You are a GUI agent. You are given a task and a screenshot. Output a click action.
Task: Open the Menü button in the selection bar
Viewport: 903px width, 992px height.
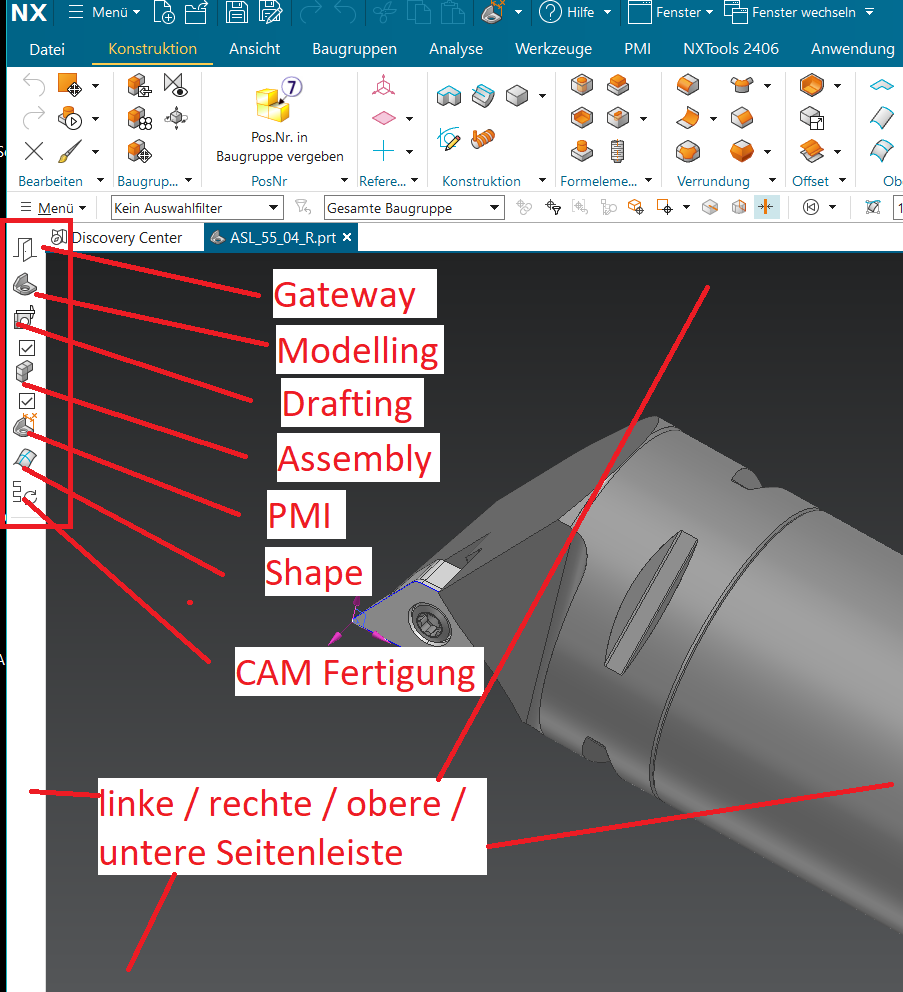tap(53, 208)
